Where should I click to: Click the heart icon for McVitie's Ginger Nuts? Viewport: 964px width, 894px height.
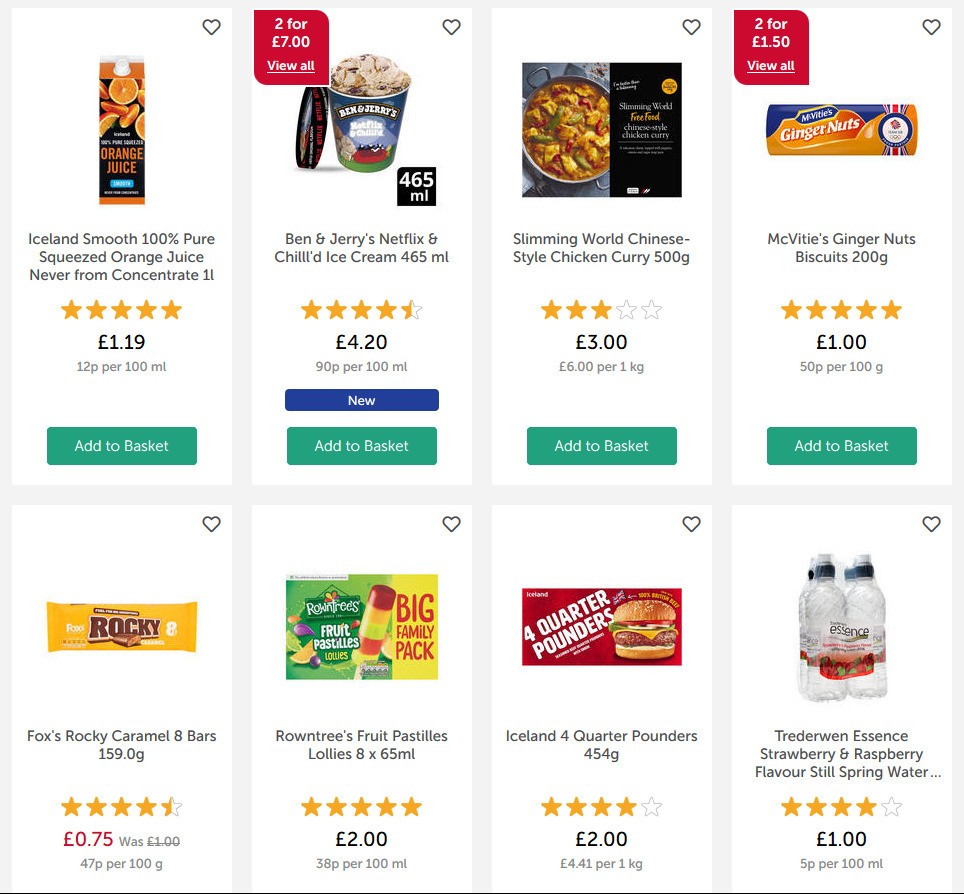point(931,27)
